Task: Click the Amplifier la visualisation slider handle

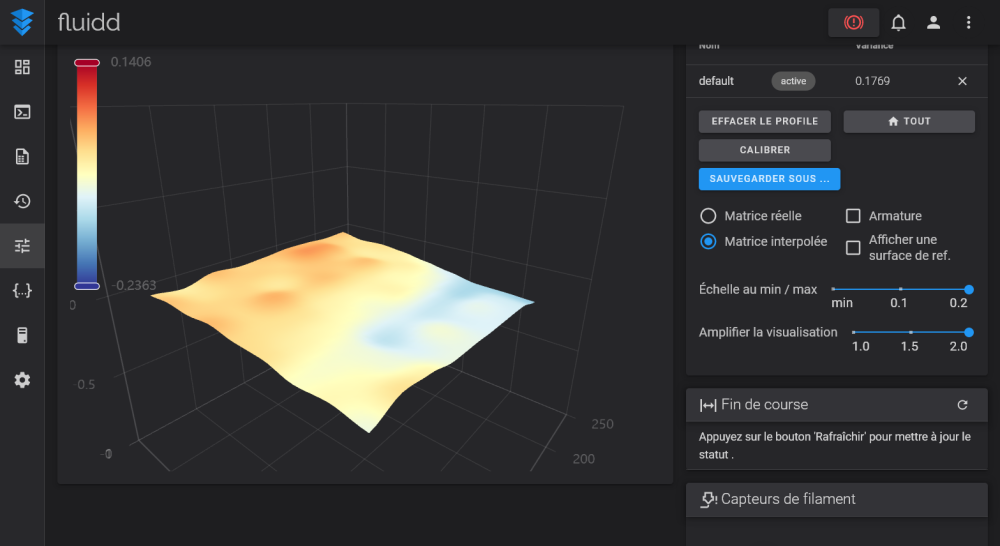Action: 969,332
